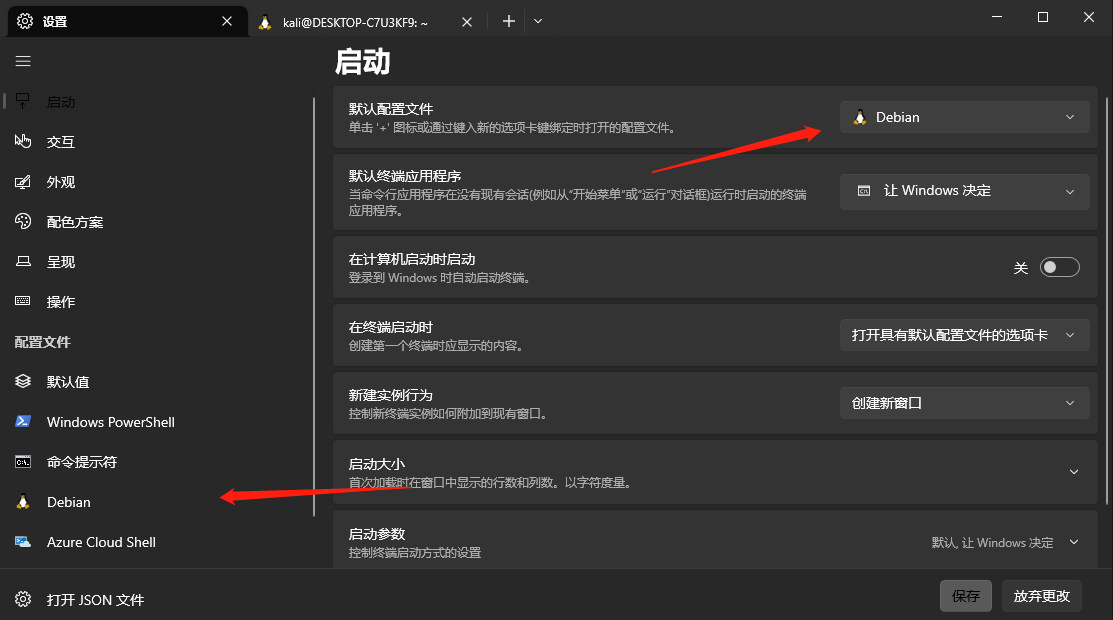1113x620 pixels.
Task: Open the 呈现 (Rendering) settings page
Action: pyautogui.click(x=60, y=262)
